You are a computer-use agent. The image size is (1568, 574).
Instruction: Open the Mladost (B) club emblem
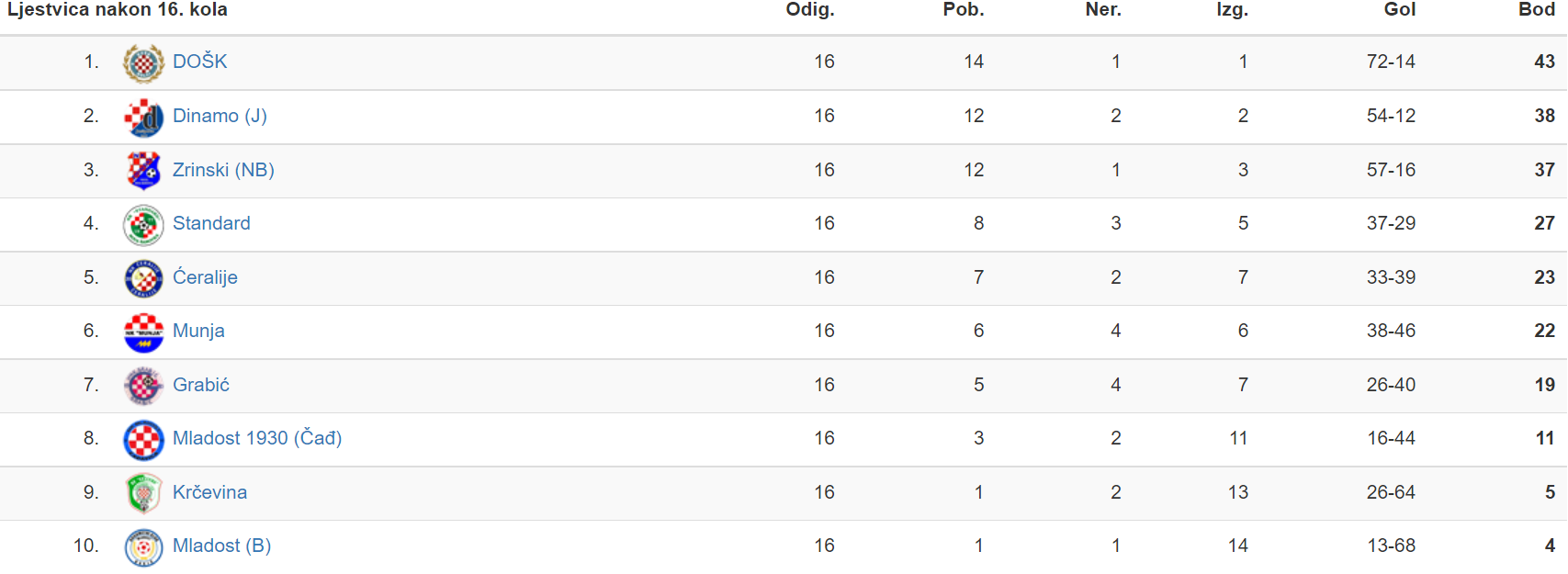pyautogui.click(x=143, y=547)
